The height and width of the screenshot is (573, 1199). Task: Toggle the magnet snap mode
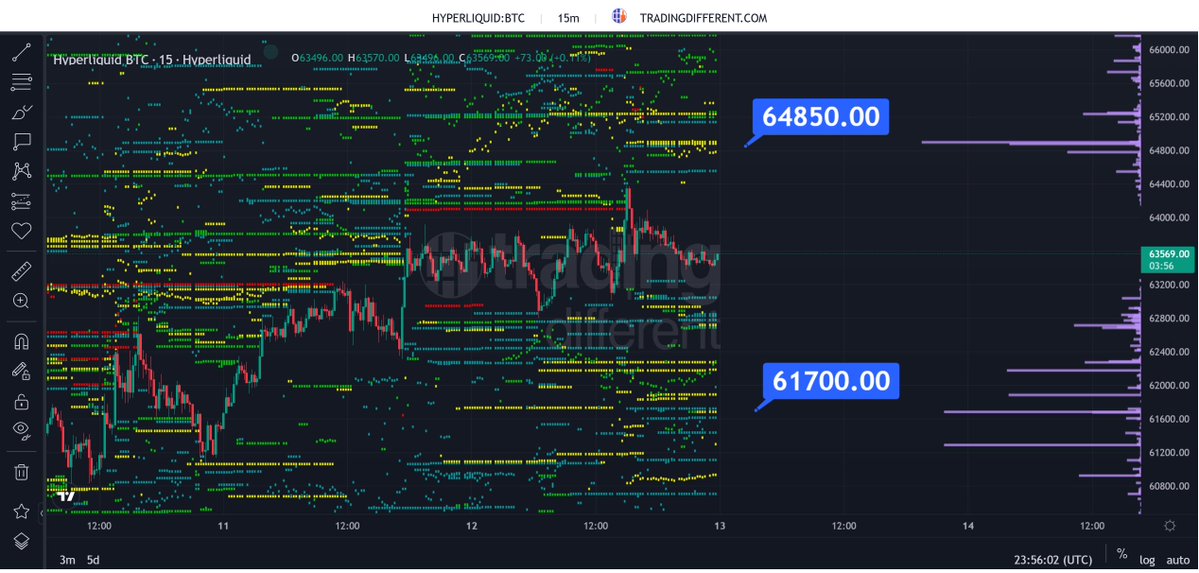pyautogui.click(x=21, y=341)
